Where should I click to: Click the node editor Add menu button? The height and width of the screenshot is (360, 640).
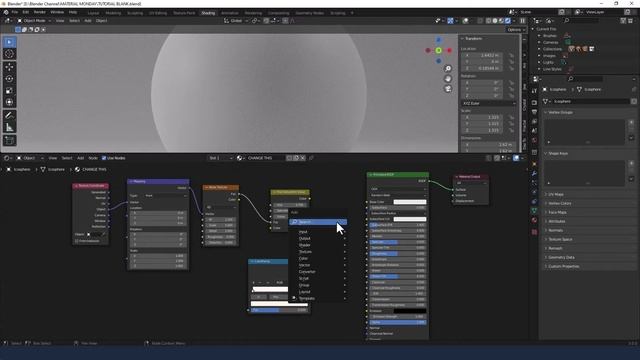80,158
